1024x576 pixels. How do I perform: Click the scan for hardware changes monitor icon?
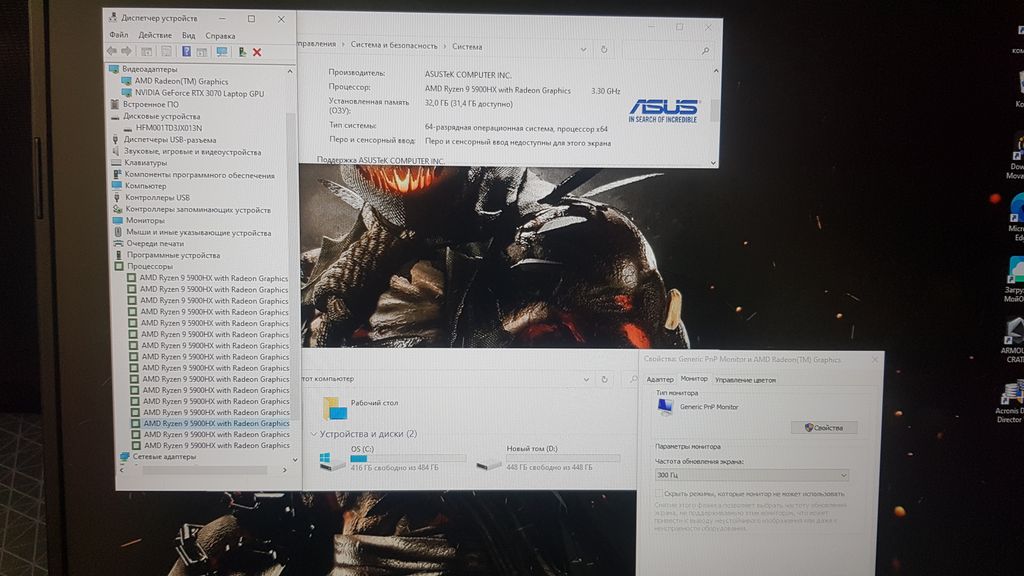point(221,51)
